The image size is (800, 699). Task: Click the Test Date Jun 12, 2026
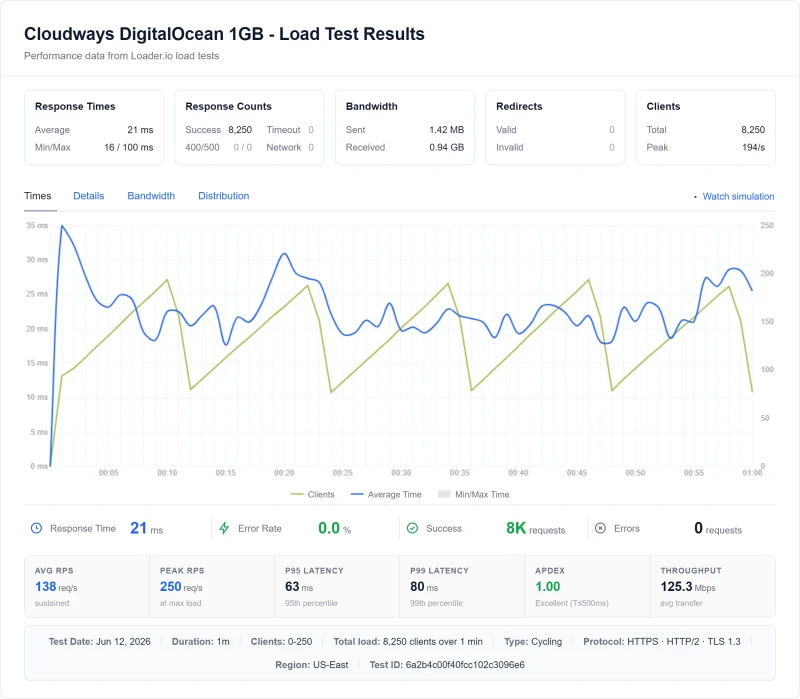[99, 641]
